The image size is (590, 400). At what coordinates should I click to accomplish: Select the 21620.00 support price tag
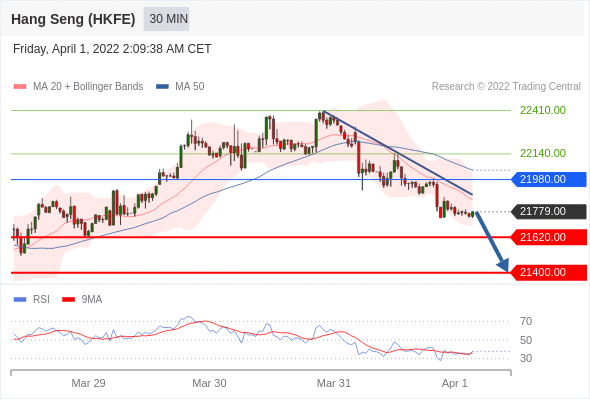549,237
